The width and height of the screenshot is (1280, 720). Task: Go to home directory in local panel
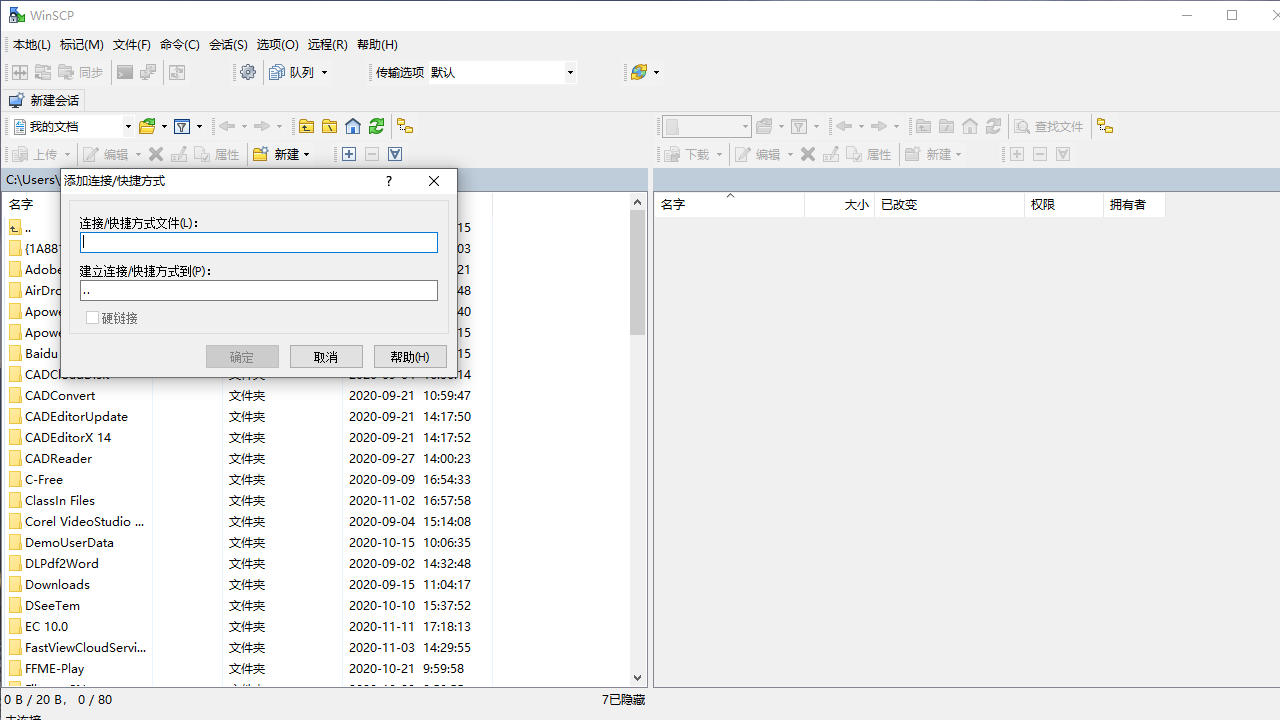[352, 126]
